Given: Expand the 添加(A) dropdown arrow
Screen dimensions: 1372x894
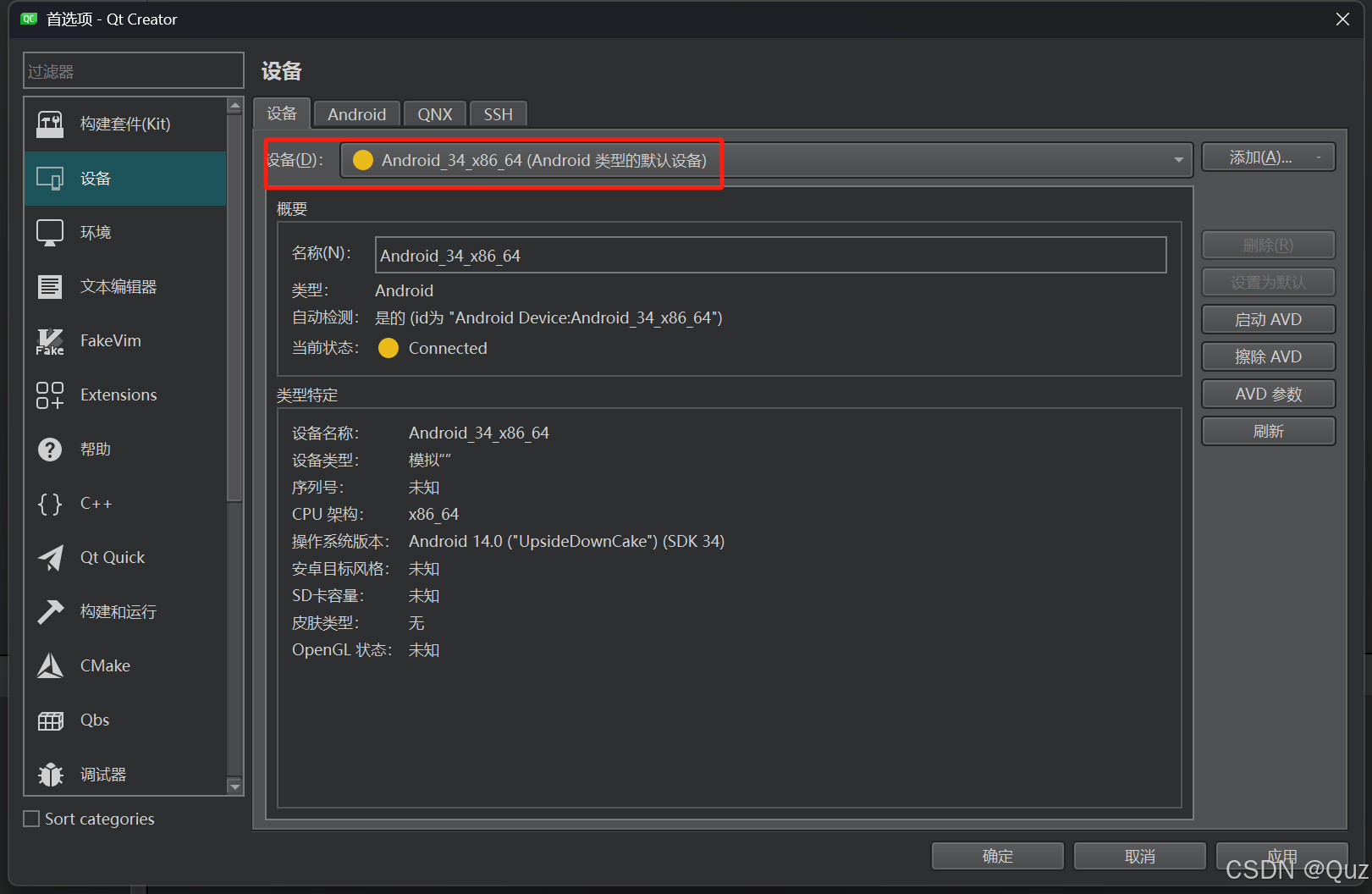Looking at the screenshot, I should (1318, 157).
